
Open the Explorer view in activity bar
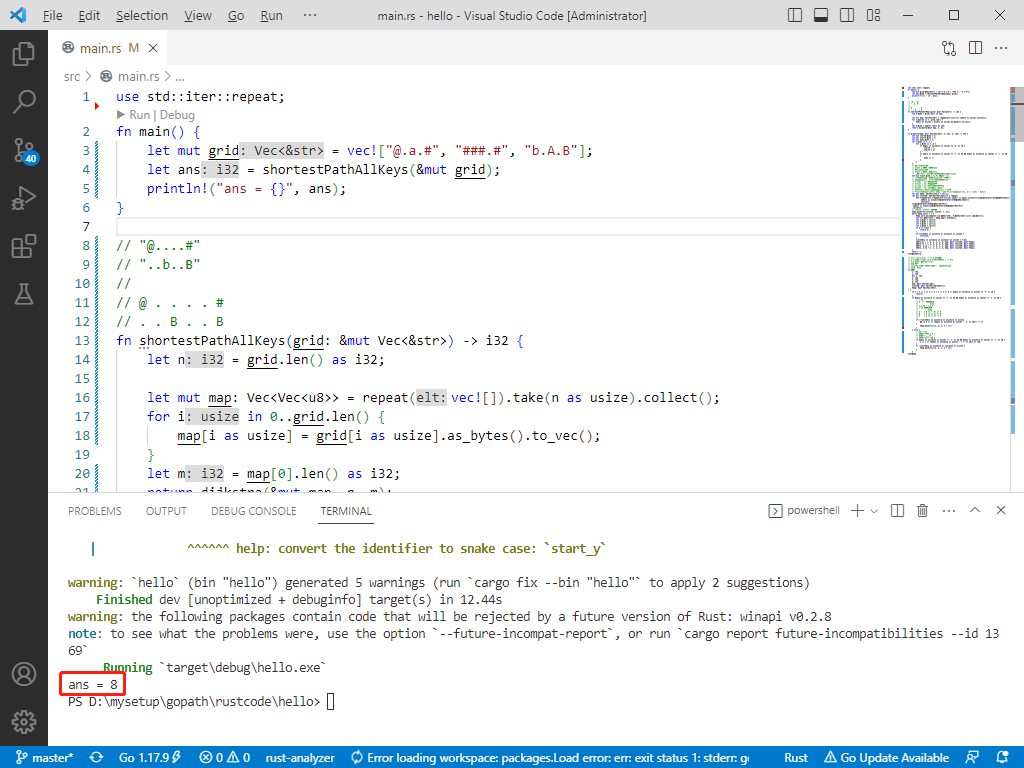coord(24,54)
